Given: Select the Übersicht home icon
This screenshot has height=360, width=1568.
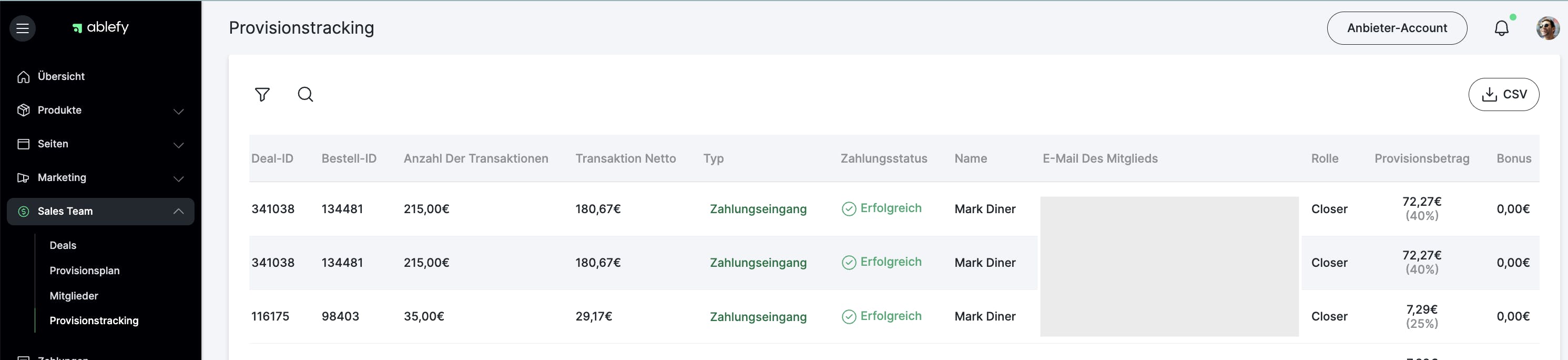Looking at the screenshot, I should 23,76.
